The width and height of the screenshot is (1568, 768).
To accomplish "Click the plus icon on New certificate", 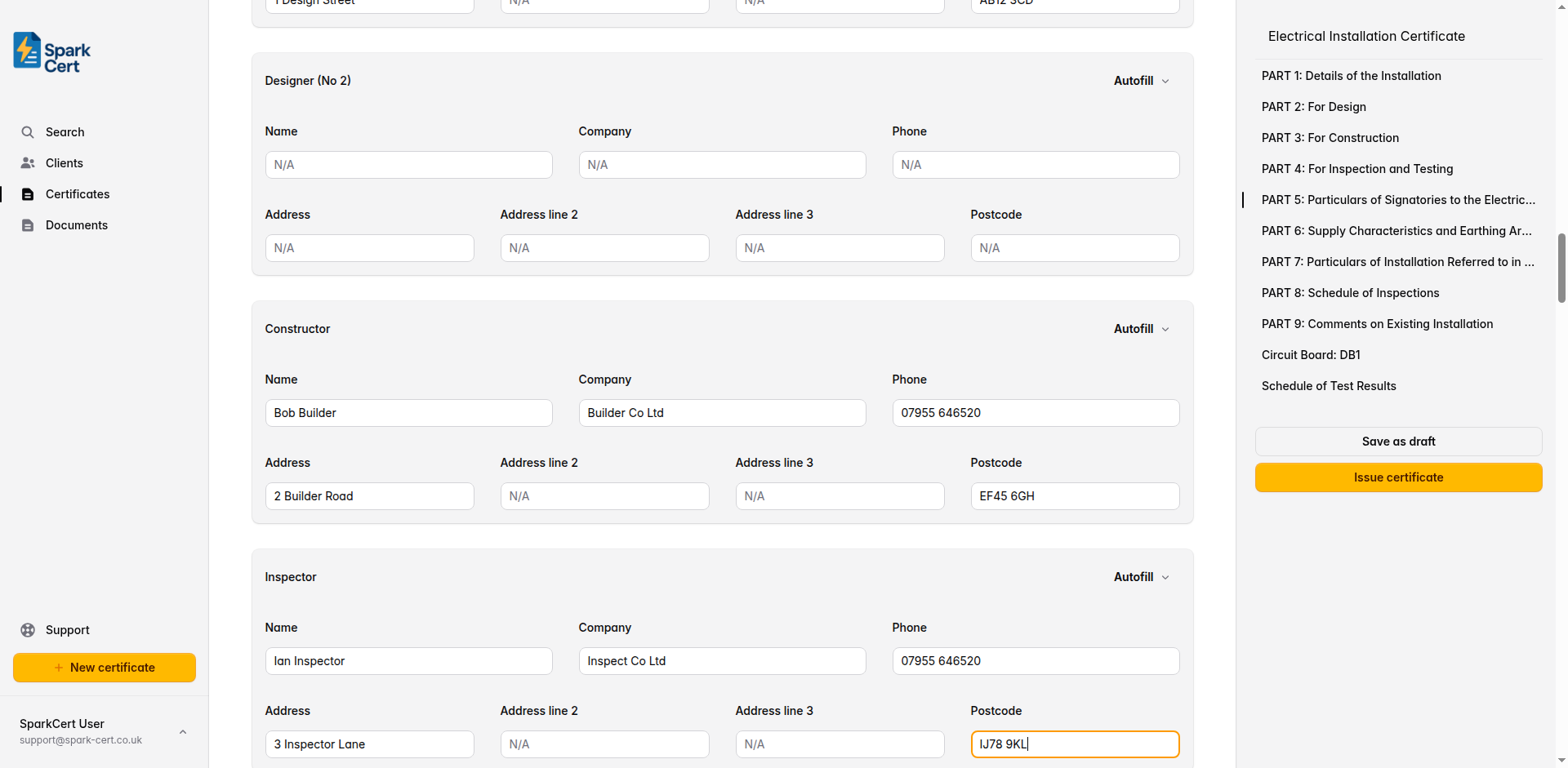I will click(57, 667).
